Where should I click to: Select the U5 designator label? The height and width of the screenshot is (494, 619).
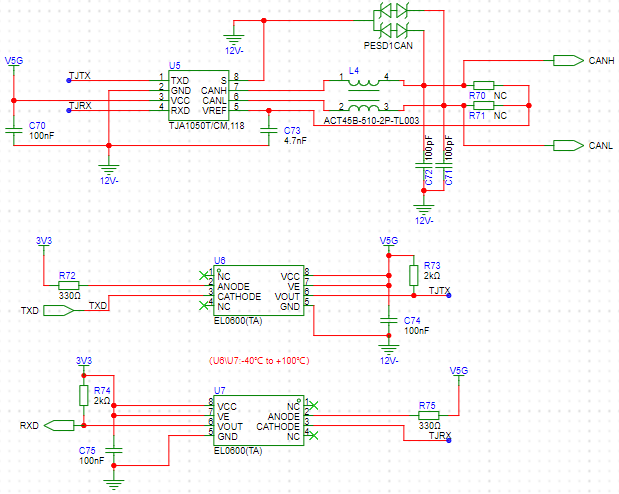click(x=174, y=66)
